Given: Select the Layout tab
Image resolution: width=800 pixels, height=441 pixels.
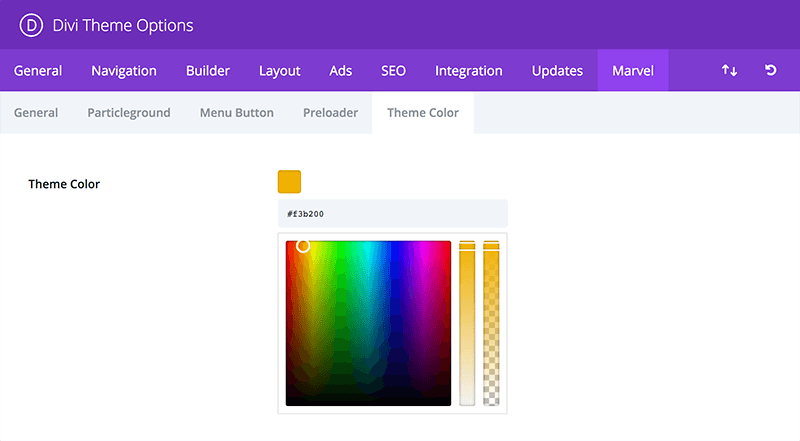Looking at the screenshot, I should (x=280, y=70).
